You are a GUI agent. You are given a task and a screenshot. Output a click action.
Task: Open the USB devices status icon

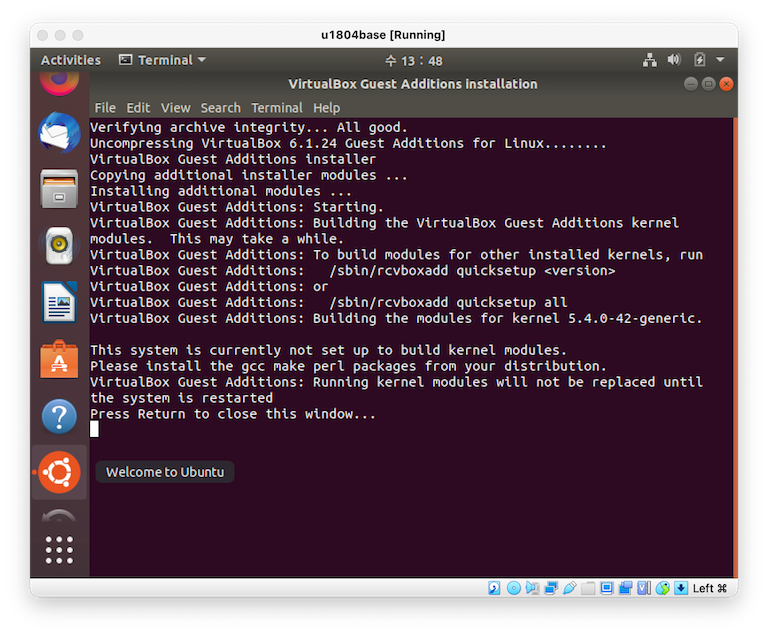570,588
